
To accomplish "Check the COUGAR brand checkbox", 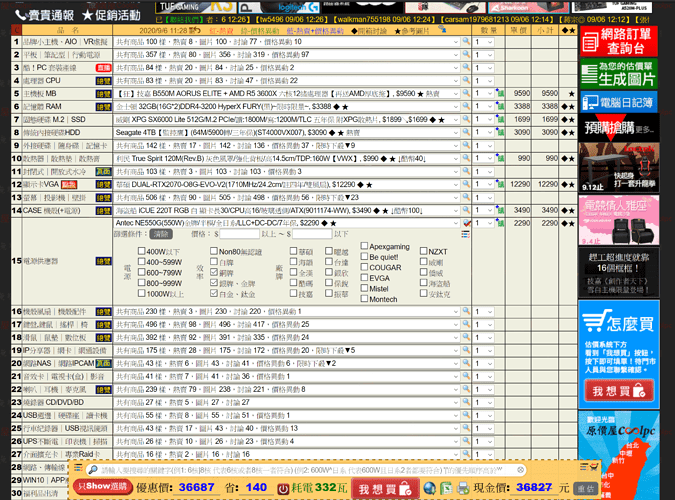I will click(364, 267).
